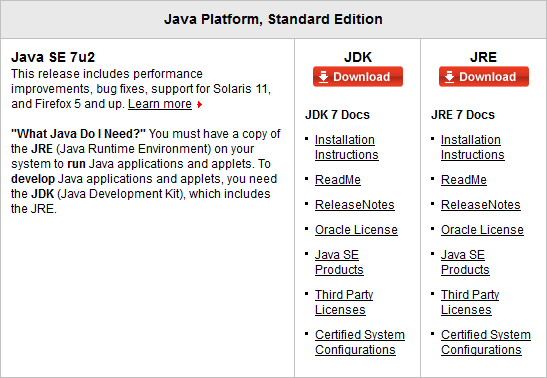This screenshot has width=547, height=378.
Task: Open JRE Third Party Licenses link
Action: tap(470, 302)
